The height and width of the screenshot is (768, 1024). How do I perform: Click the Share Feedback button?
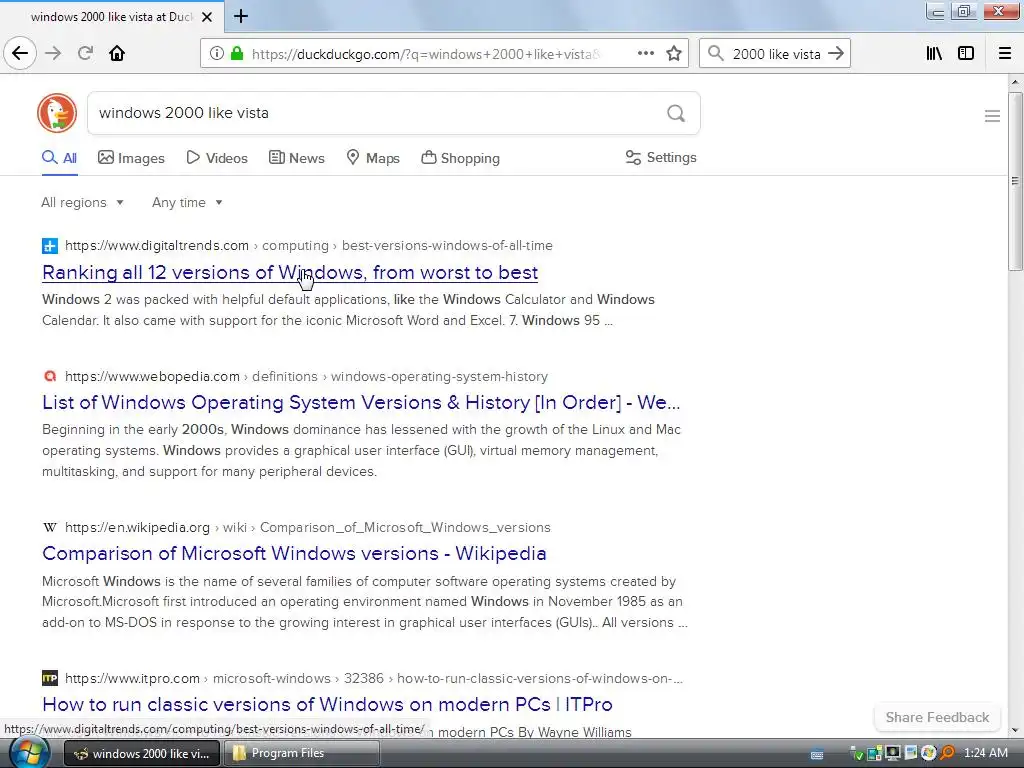click(937, 717)
